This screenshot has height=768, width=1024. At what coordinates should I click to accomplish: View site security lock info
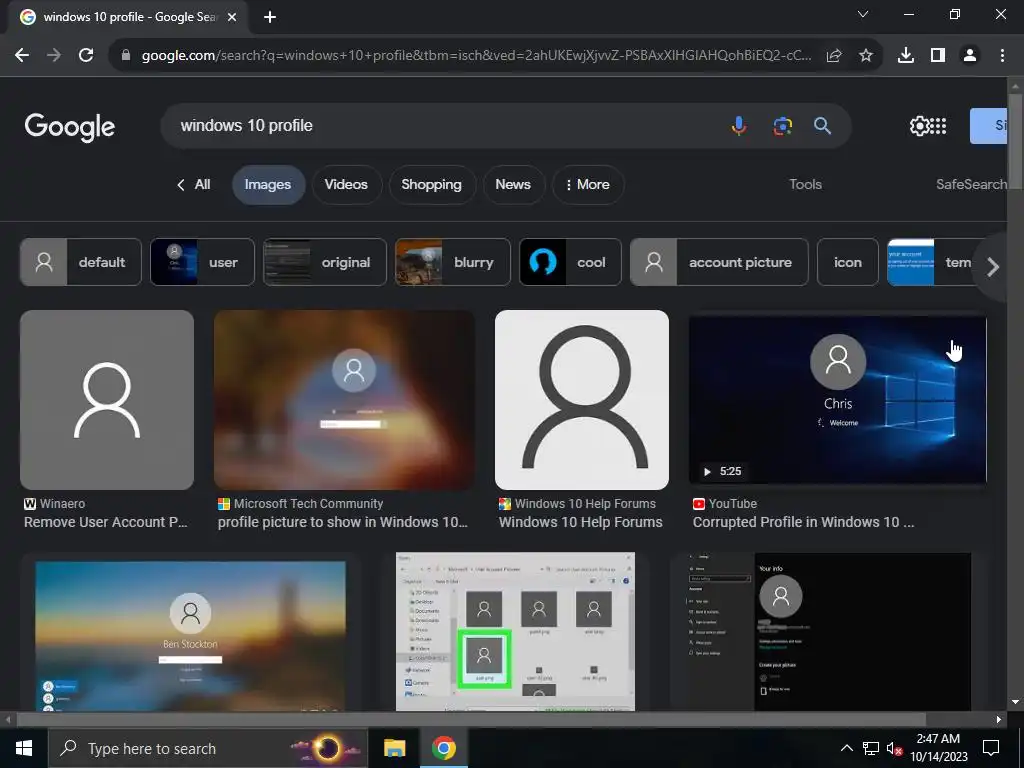pyautogui.click(x=126, y=56)
